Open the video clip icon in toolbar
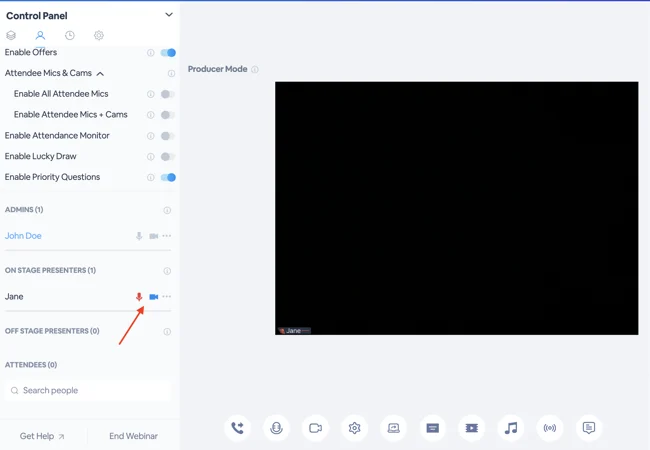Screen dimensions: 650x450 pyautogui.click(x=472, y=428)
